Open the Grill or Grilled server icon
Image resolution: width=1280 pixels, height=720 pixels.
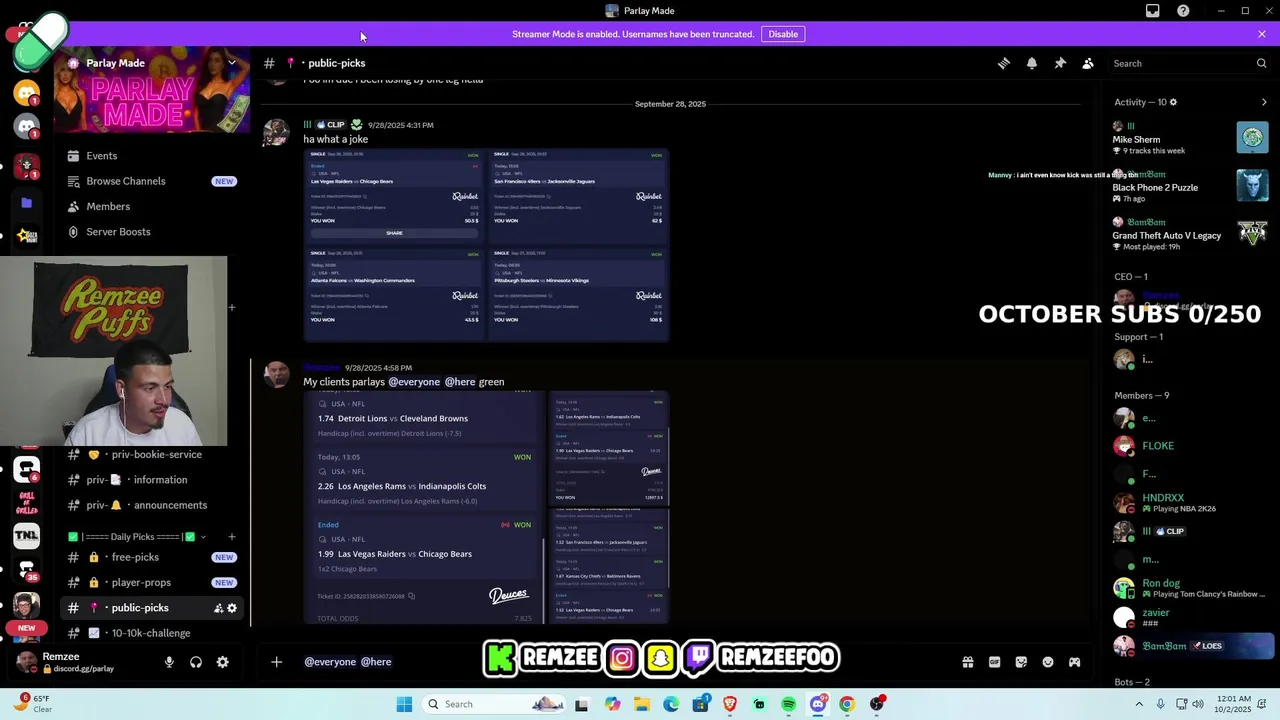tap(27, 503)
